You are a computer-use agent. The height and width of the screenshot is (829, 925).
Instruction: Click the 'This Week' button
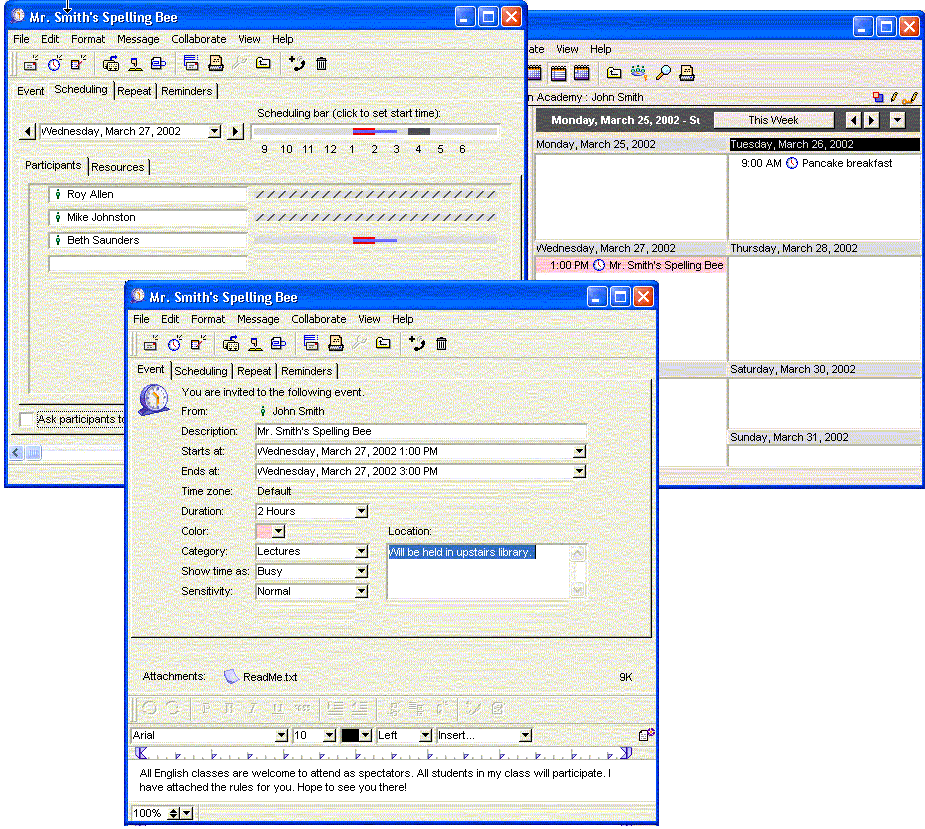[x=773, y=120]
